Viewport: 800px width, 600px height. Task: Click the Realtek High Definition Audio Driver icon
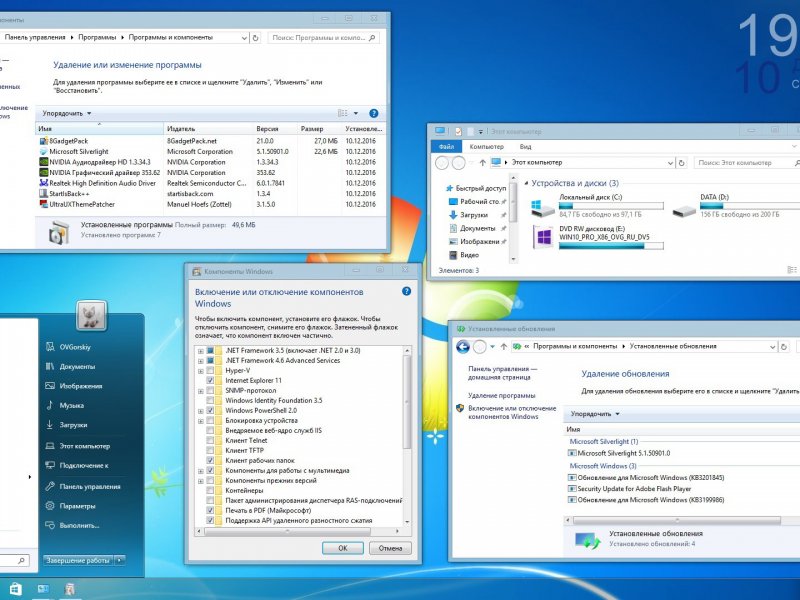[44, 183]
